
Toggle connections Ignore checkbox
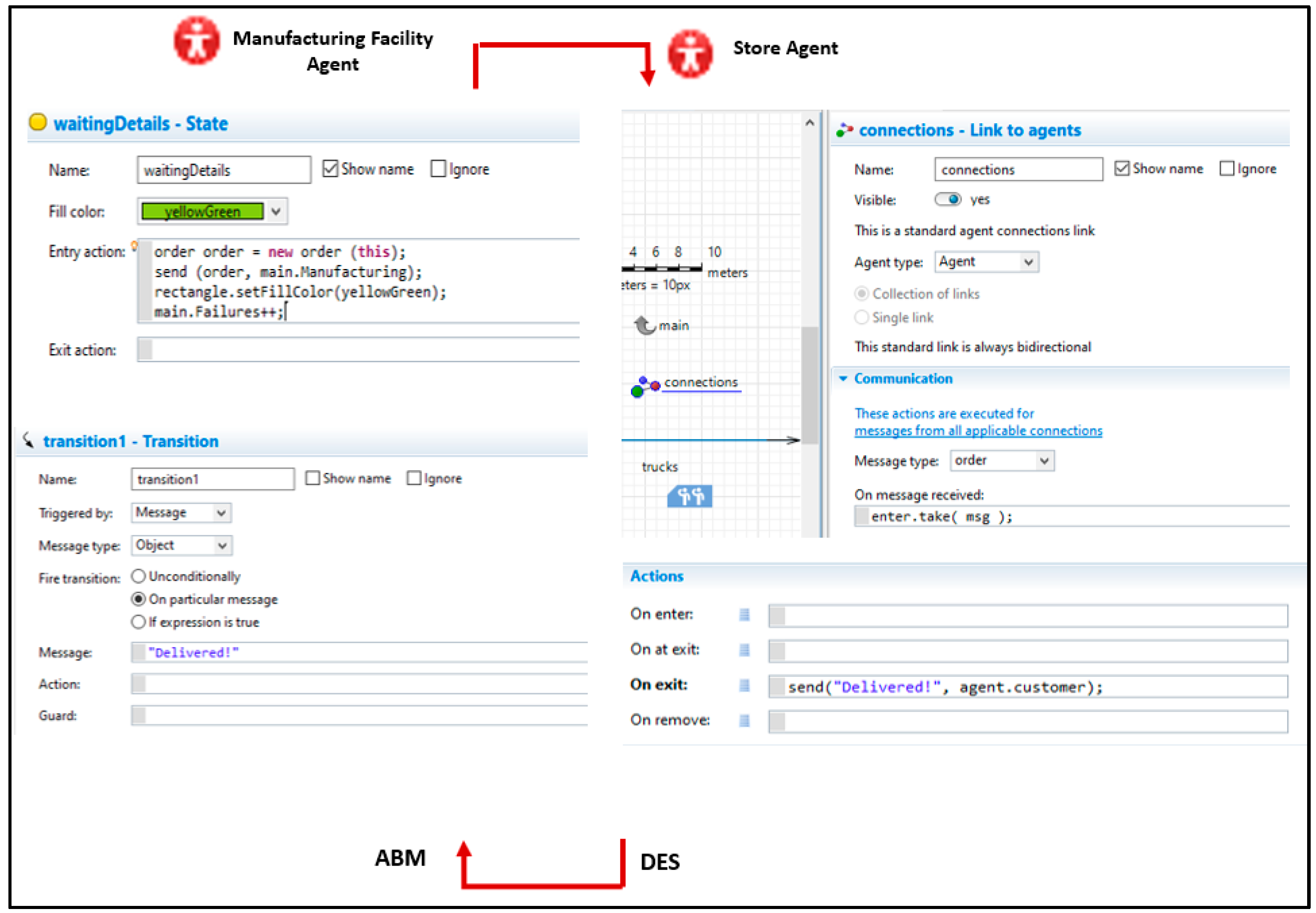(x=1227, y=168)
